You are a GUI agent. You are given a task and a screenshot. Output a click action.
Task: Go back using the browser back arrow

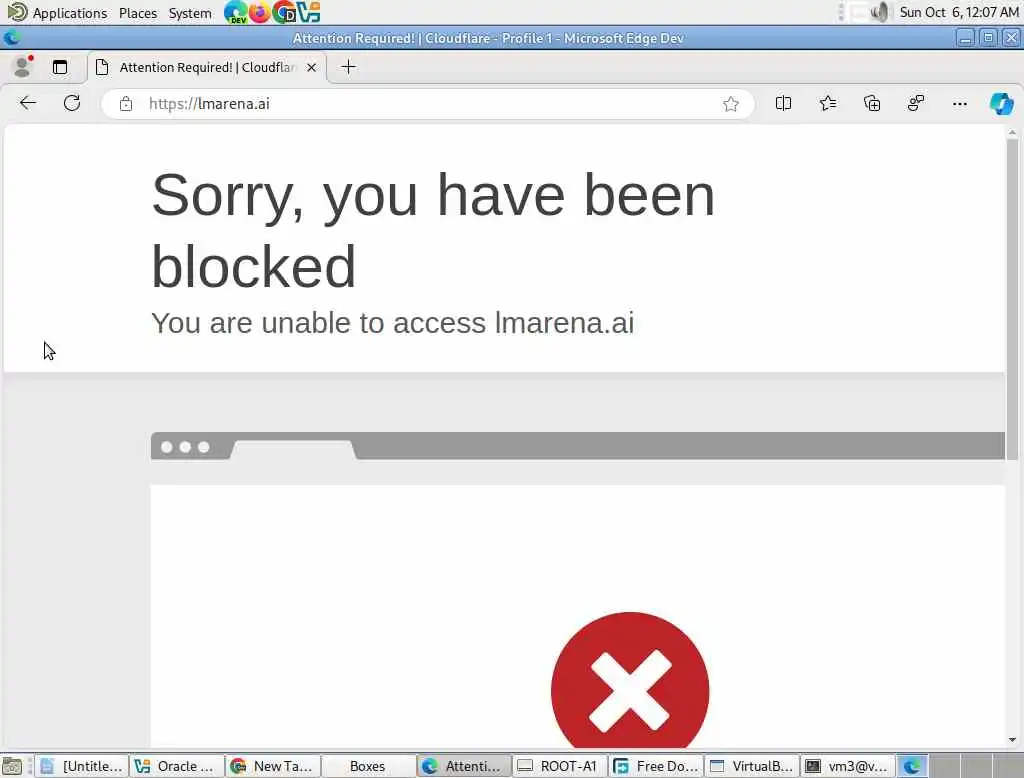(x=28, y=103)
